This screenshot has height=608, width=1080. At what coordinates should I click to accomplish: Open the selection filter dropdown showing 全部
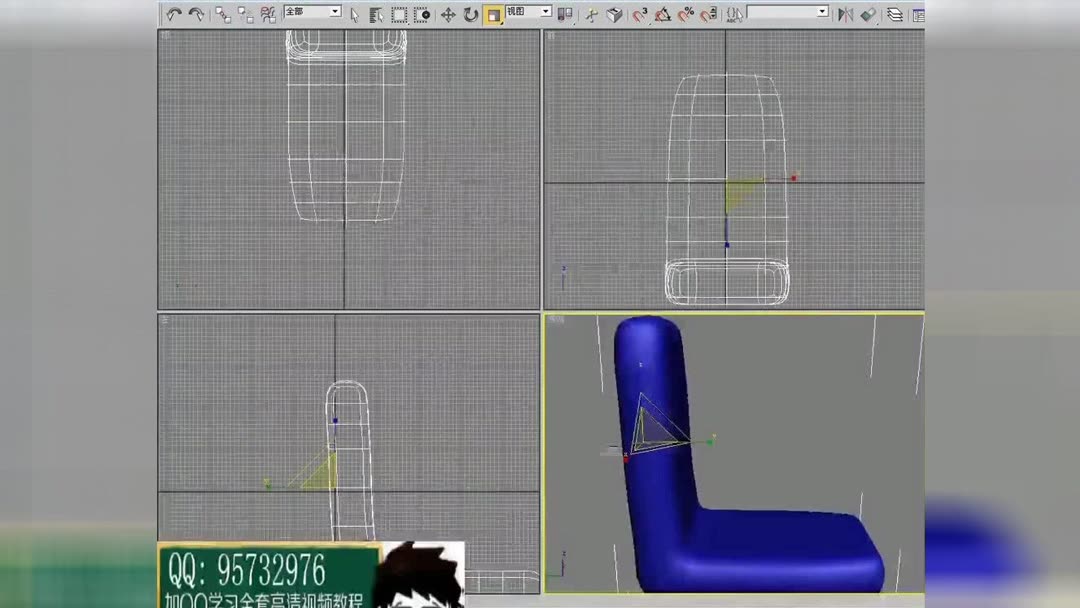click(x=337, y=11)
